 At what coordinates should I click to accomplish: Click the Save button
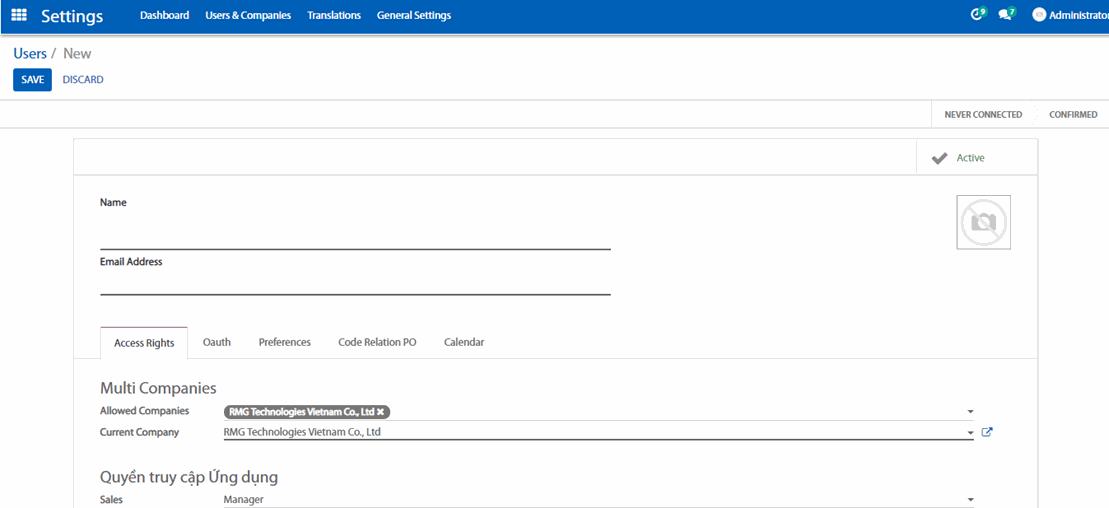(32, 80)
